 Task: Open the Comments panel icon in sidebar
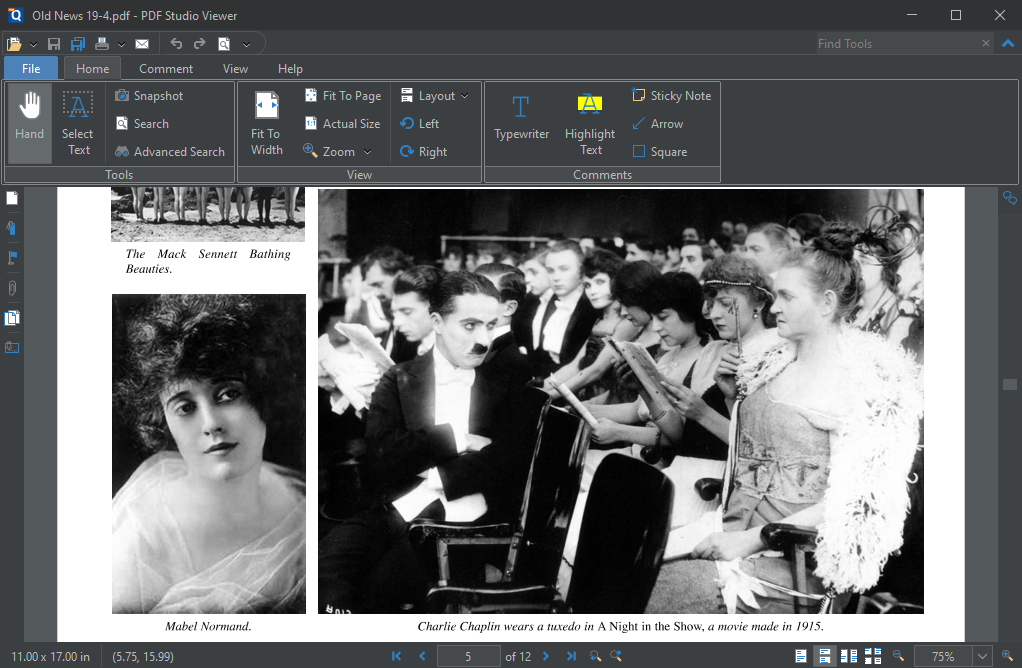(x=12, y=318)
